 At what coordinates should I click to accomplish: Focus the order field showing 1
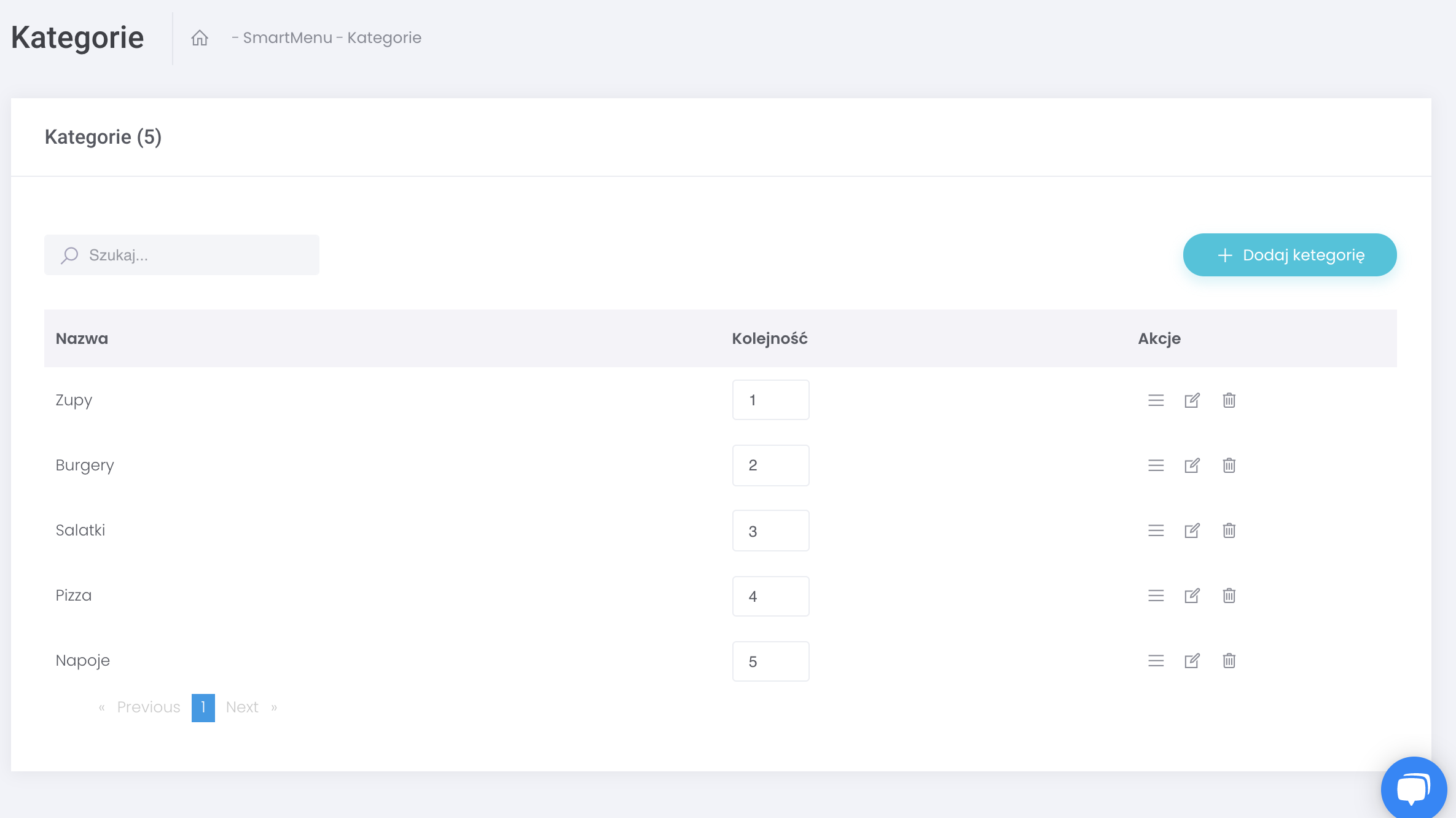pyautogui.click(x=770, y=400)
